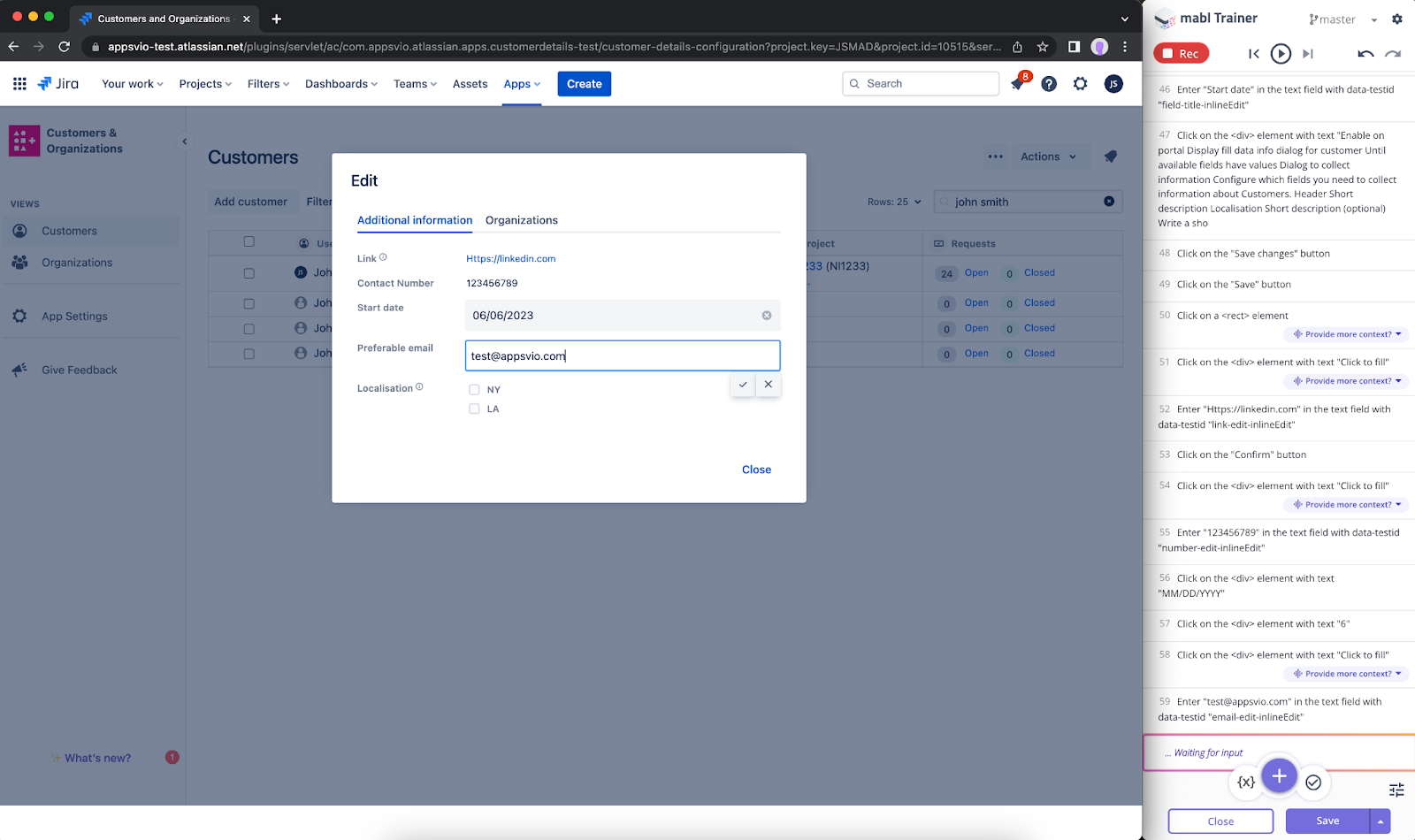
Task: Expand the Filters menu
Action: 269,84
